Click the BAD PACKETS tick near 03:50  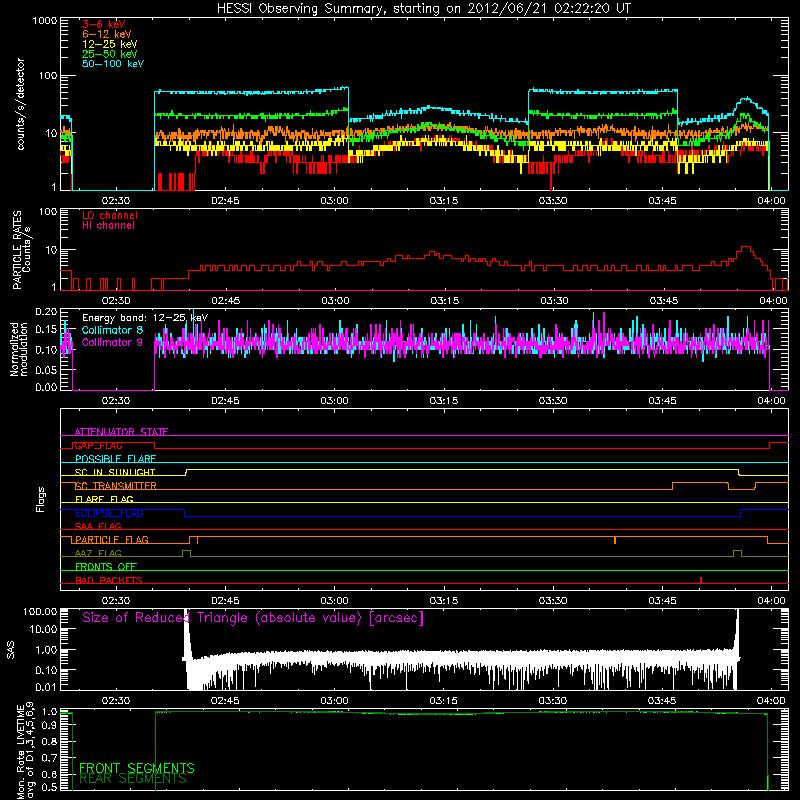(701, 580)
